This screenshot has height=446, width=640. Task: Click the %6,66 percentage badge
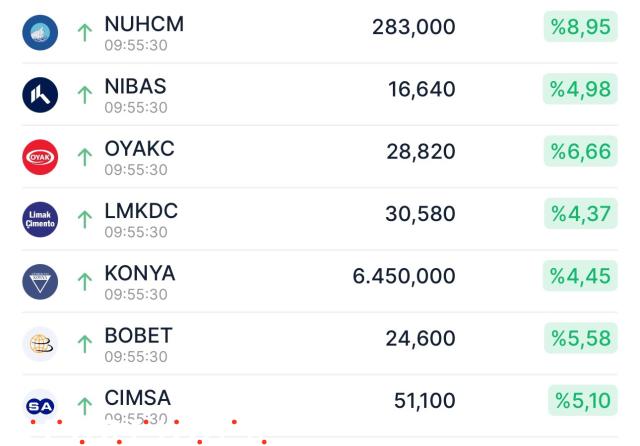(580, 151)
